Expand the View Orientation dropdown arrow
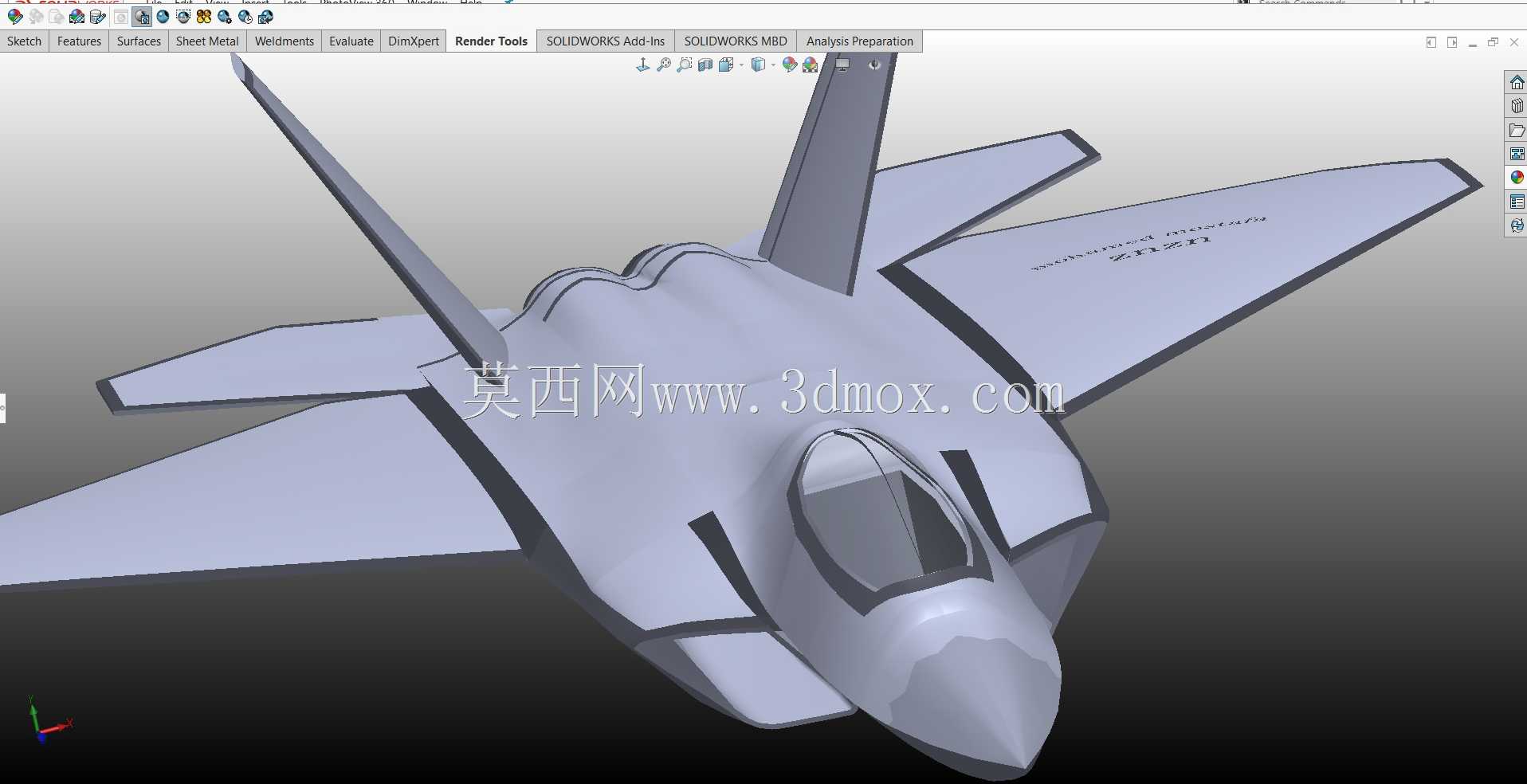Screen dimensions: 1527x784 click(x=741, y=65)
